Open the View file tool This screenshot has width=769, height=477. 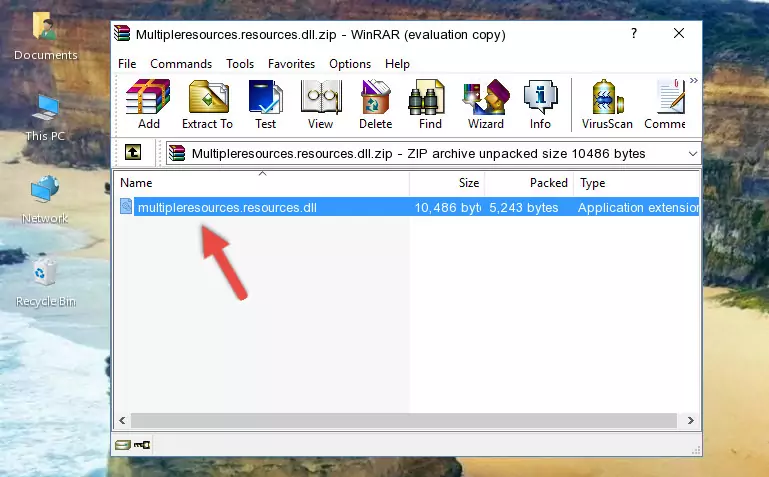(321, 104)
